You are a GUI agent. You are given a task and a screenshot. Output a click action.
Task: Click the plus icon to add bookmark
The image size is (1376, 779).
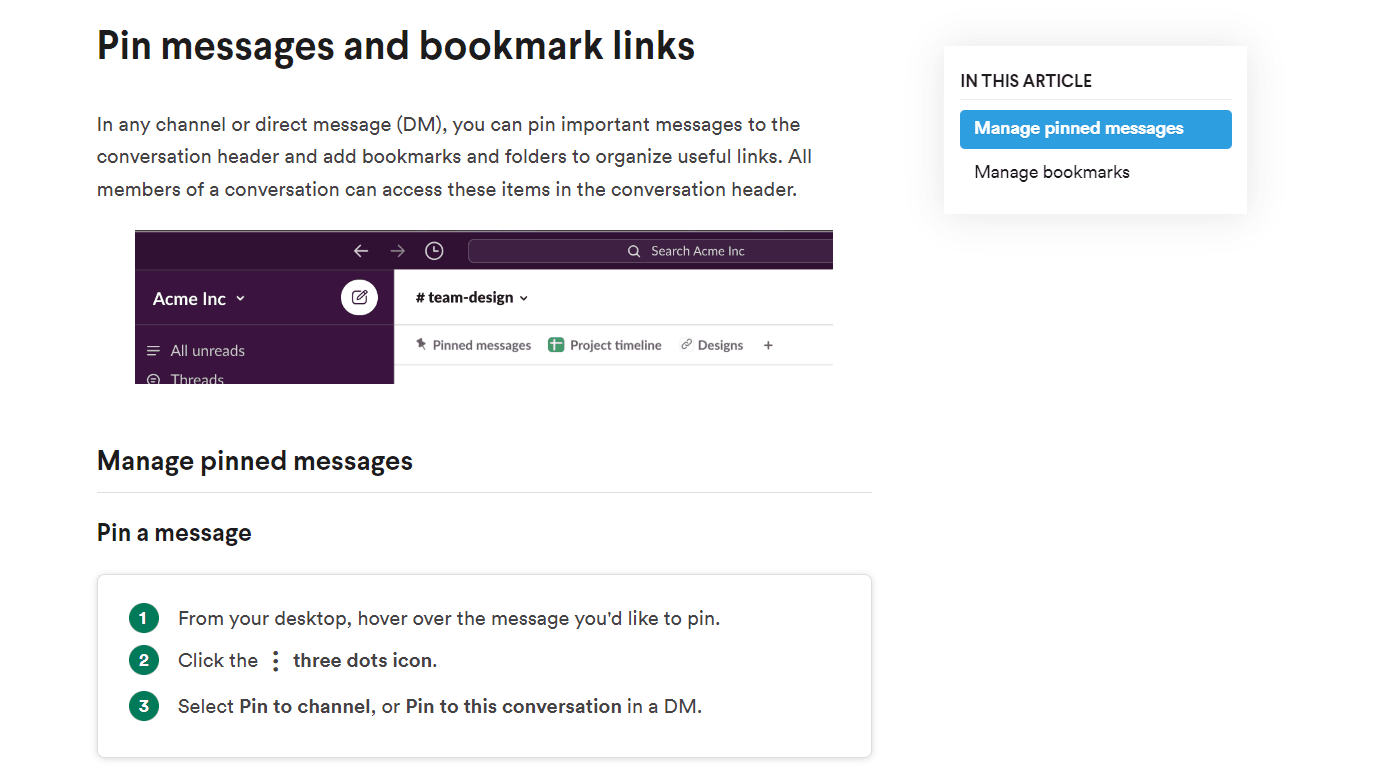click(x=768, y=345)
